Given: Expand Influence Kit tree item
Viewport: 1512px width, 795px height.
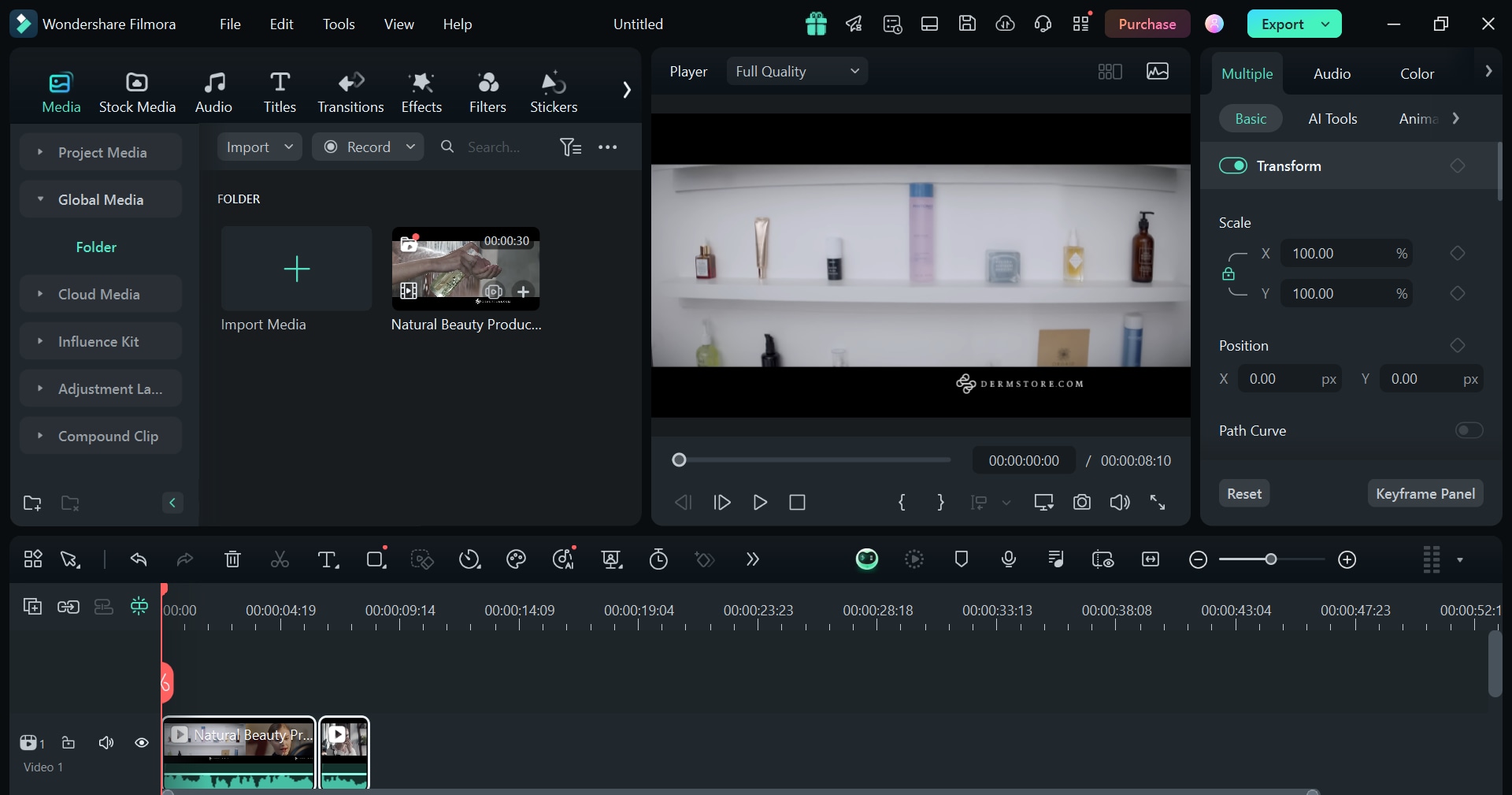Looking at the screenshot, I should tap(40, 341).
